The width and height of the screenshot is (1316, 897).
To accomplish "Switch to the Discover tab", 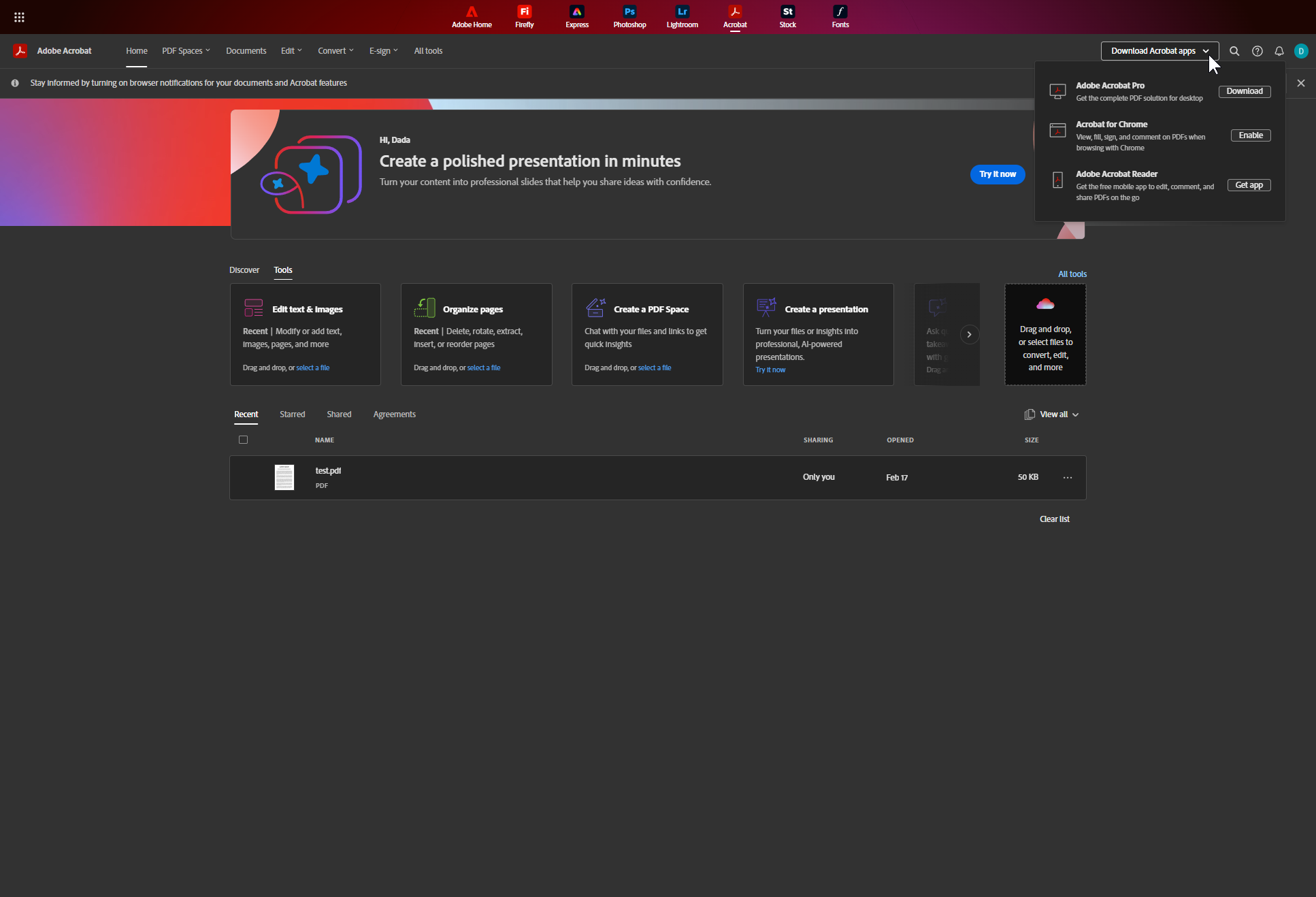I will (x=244, y=270).
